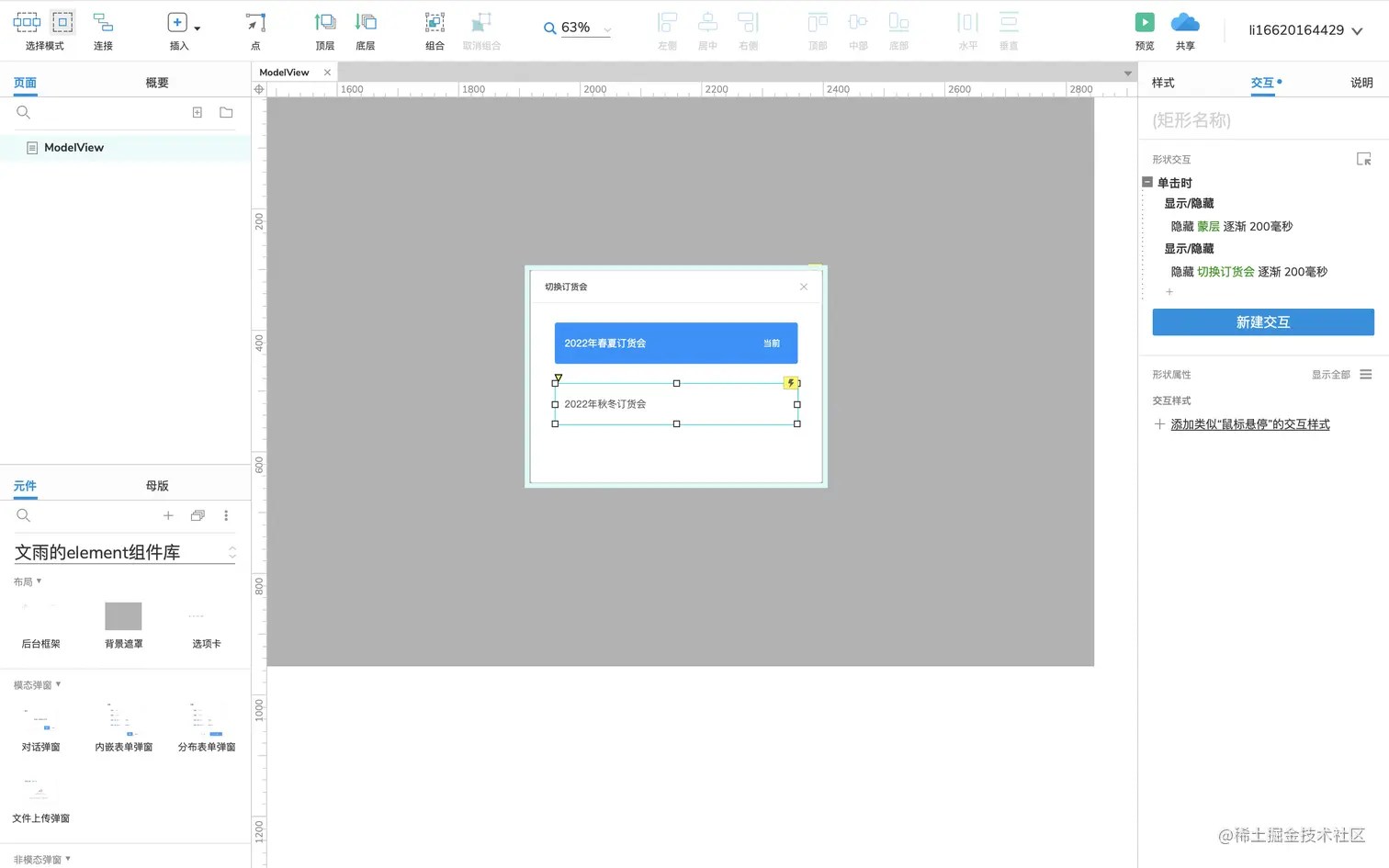This screenshot has height=868, width=1389.
Task: Open the canvas tab list dropdown
Action: pyautogui.click(x=1127, y=73)
